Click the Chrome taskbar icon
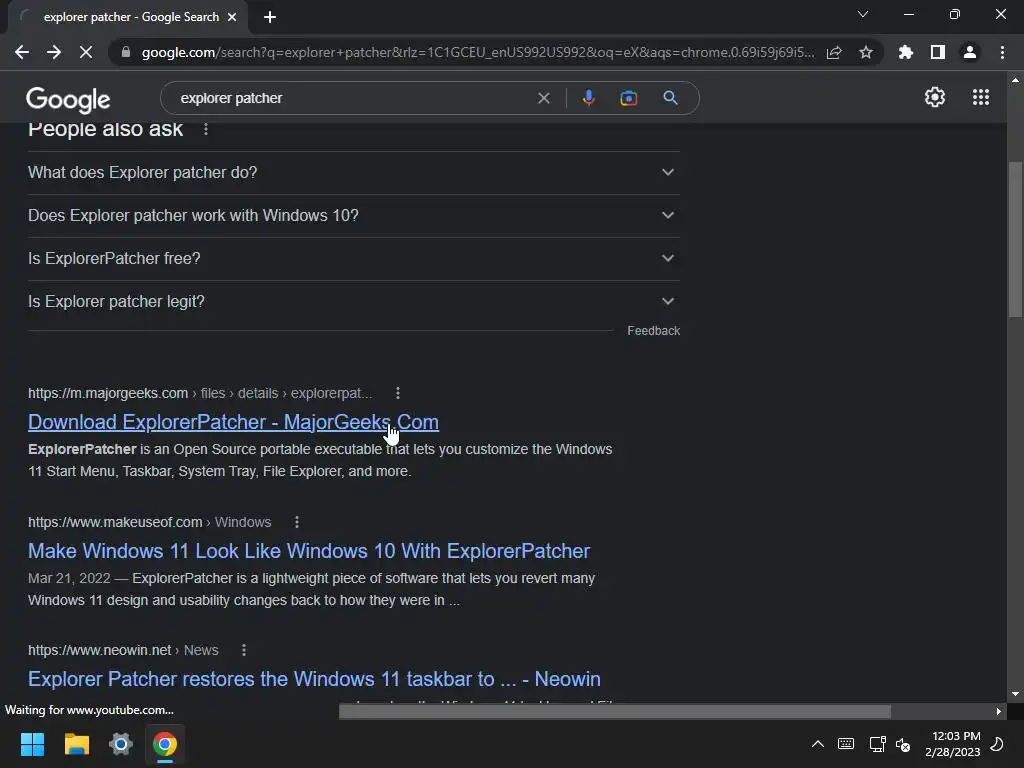 (x=165, y=744)
